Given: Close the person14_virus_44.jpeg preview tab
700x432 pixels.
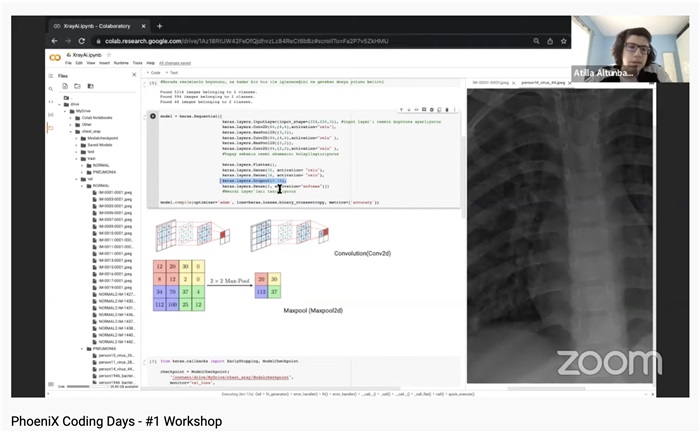Looking at the screenshot, I should (570, 83).
